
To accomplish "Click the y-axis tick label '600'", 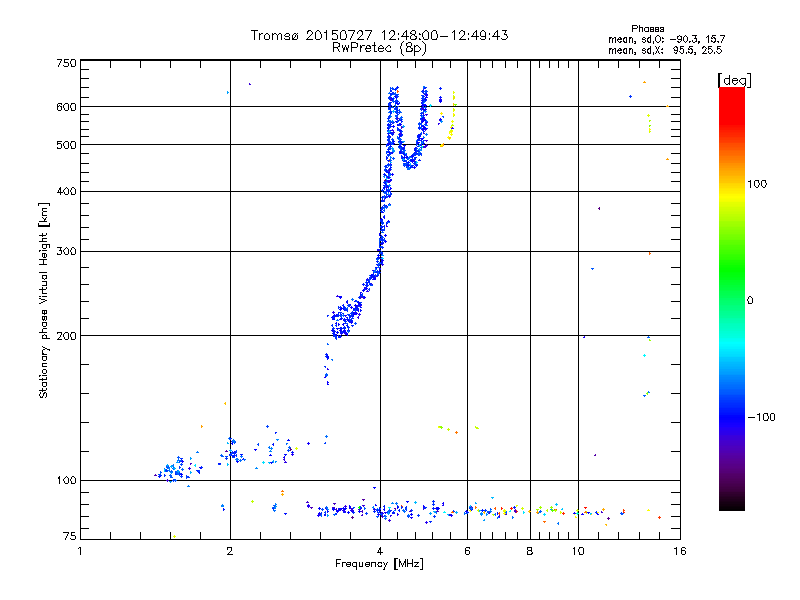I will coord(66,107).
